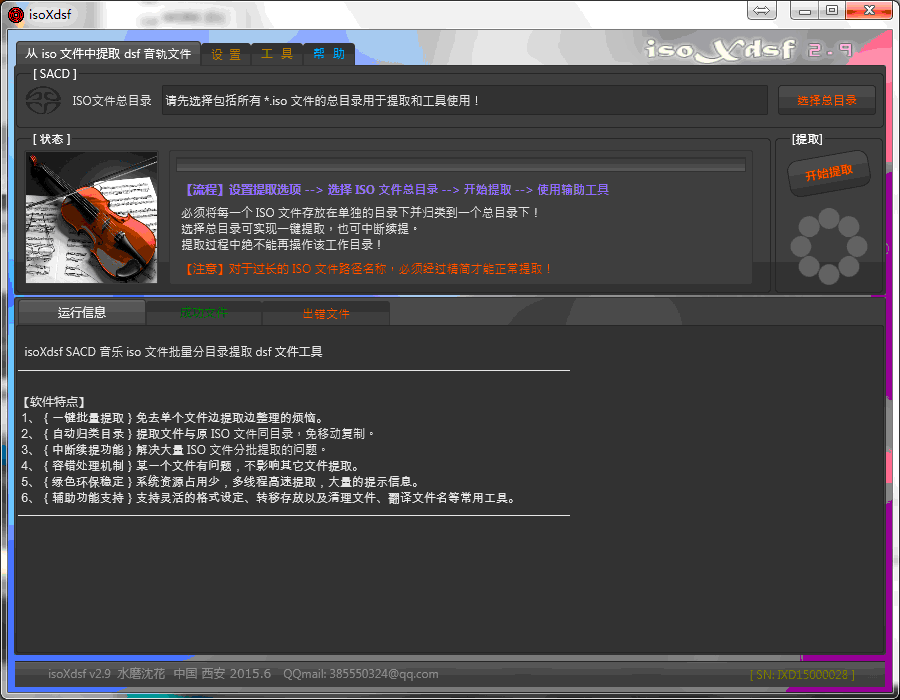The image size is (900, 700).
Task: Click the SACD disc logo icon
Action: coord(43,100)
